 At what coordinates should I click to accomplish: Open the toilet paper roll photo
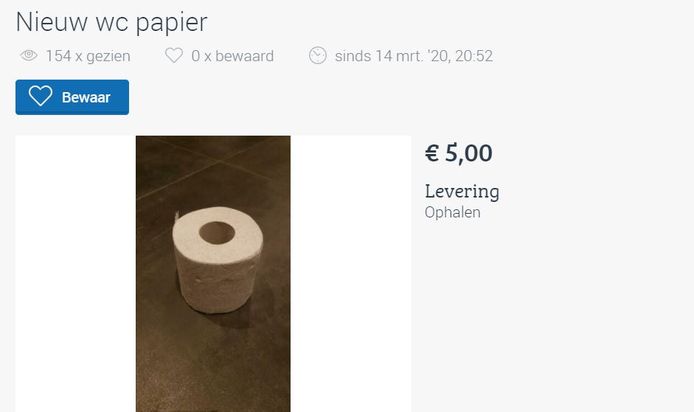click(213, 274)
